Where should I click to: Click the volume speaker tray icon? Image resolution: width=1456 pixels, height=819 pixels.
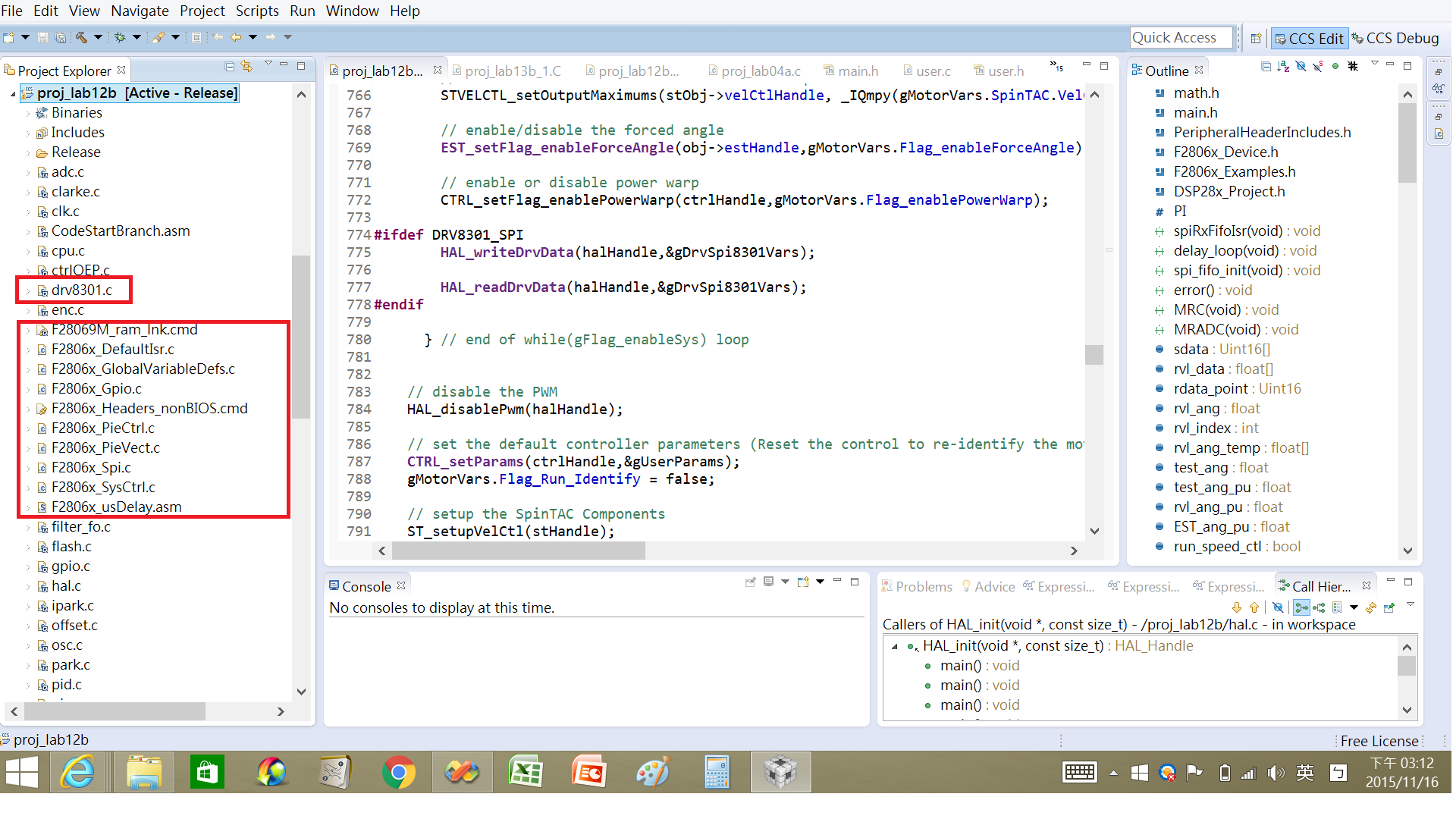(1276, 773)
